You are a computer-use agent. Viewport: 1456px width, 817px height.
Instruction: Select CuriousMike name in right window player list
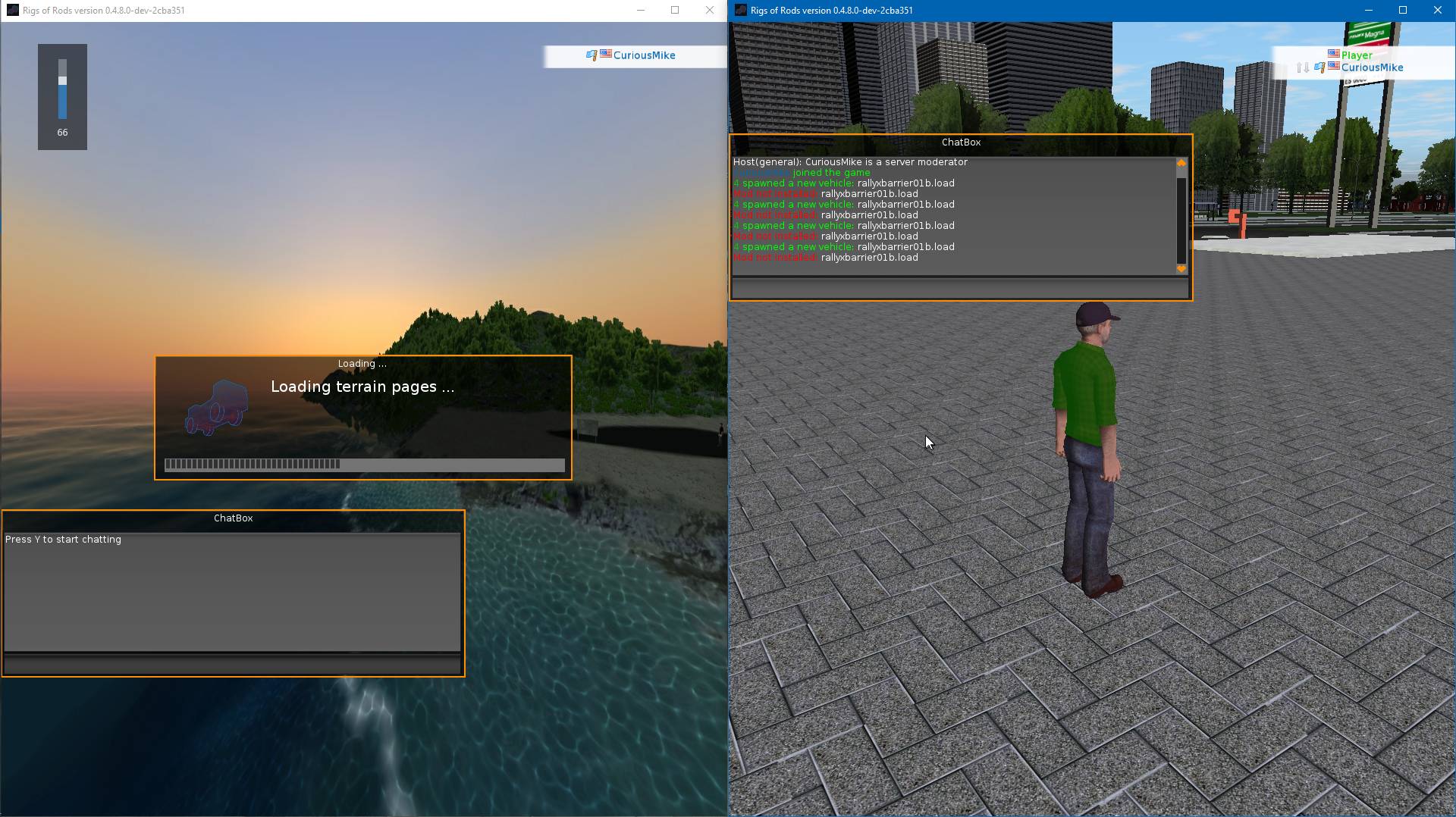(1372, 67)
